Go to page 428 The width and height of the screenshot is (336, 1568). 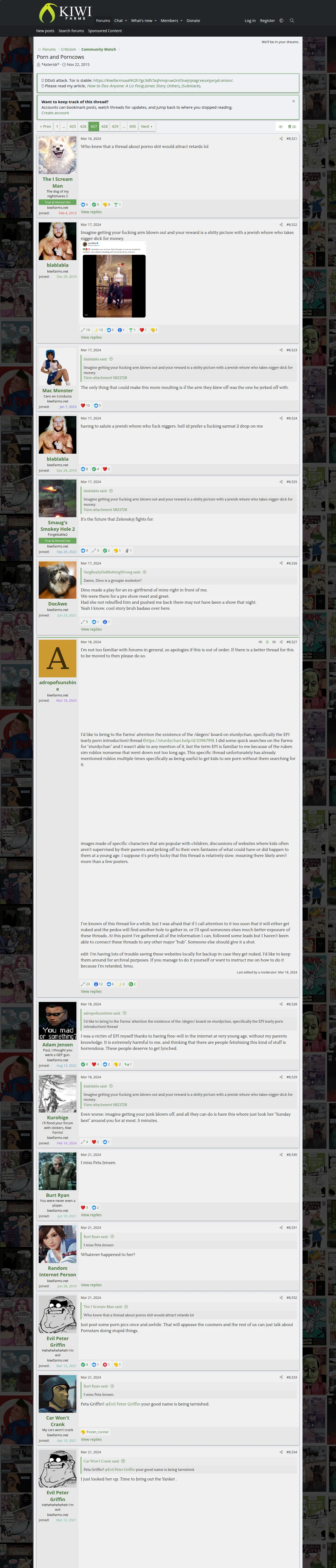coord(104,126)
